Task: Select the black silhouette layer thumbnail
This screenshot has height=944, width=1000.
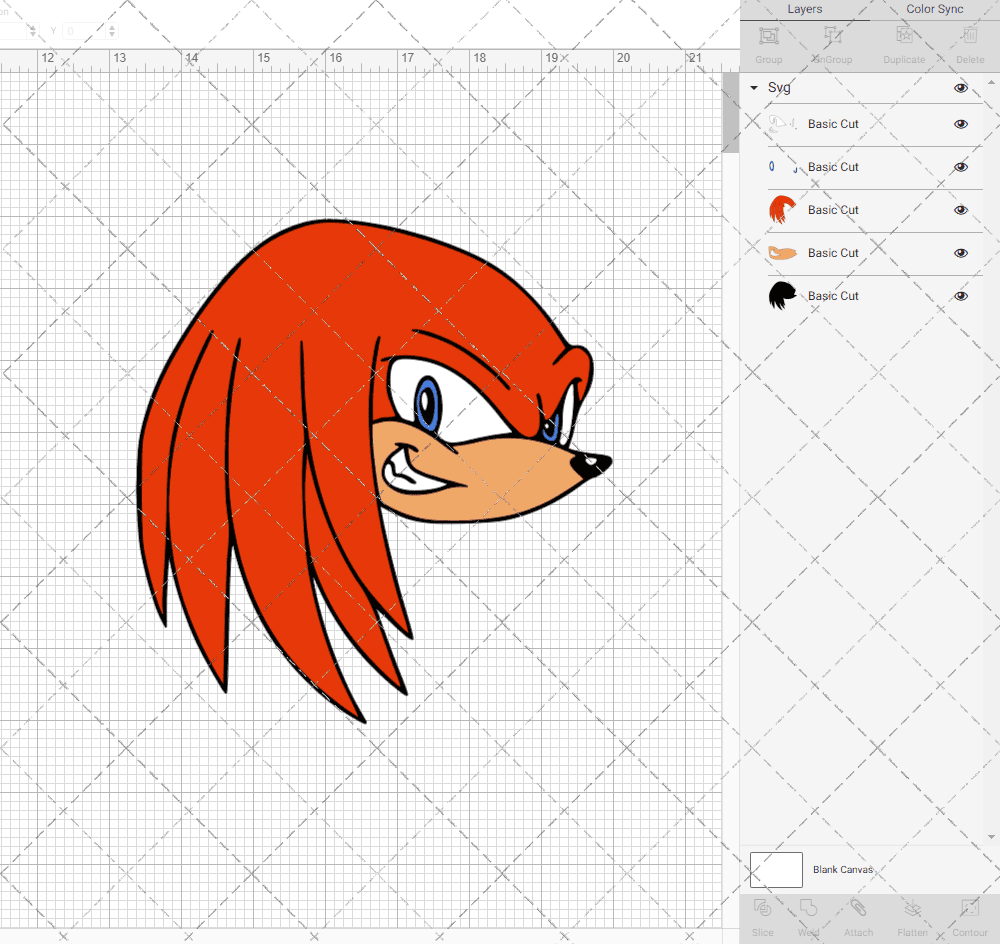Action: click(783, 296)
